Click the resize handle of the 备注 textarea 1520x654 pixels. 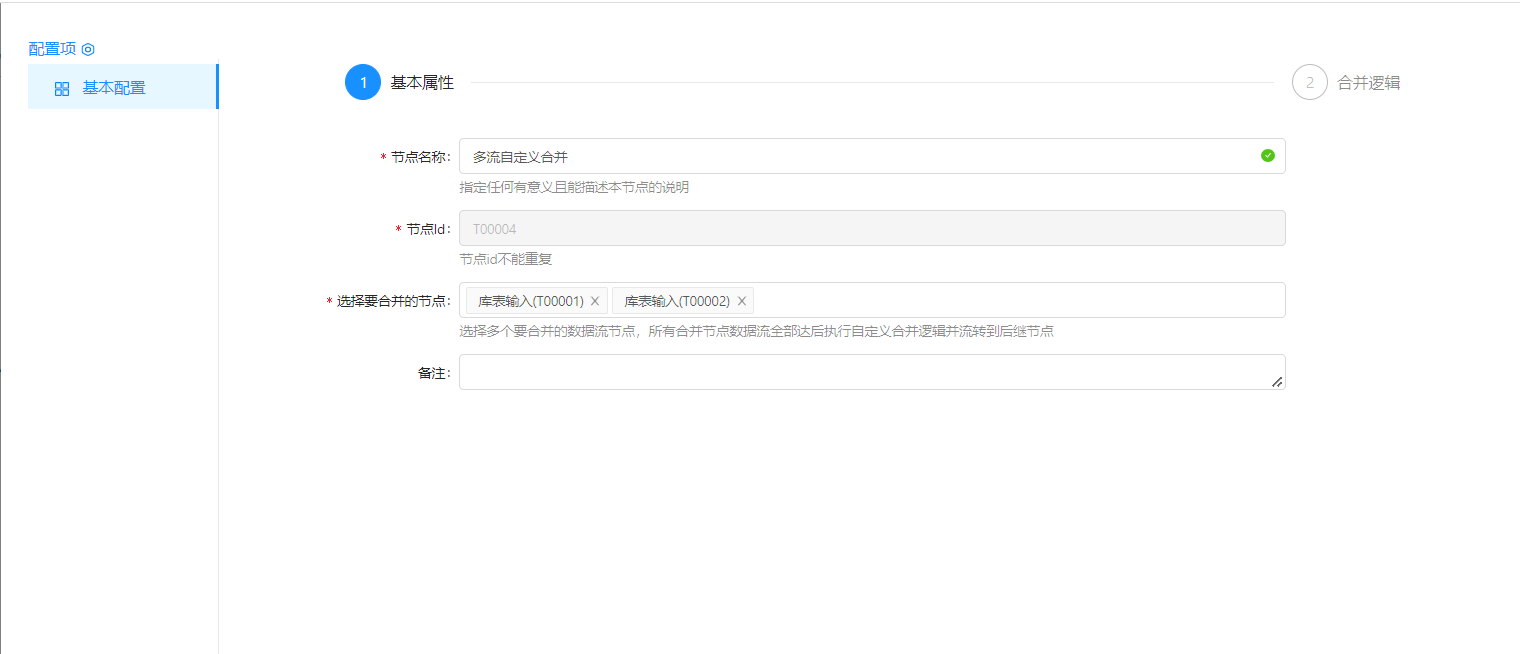1276,381
